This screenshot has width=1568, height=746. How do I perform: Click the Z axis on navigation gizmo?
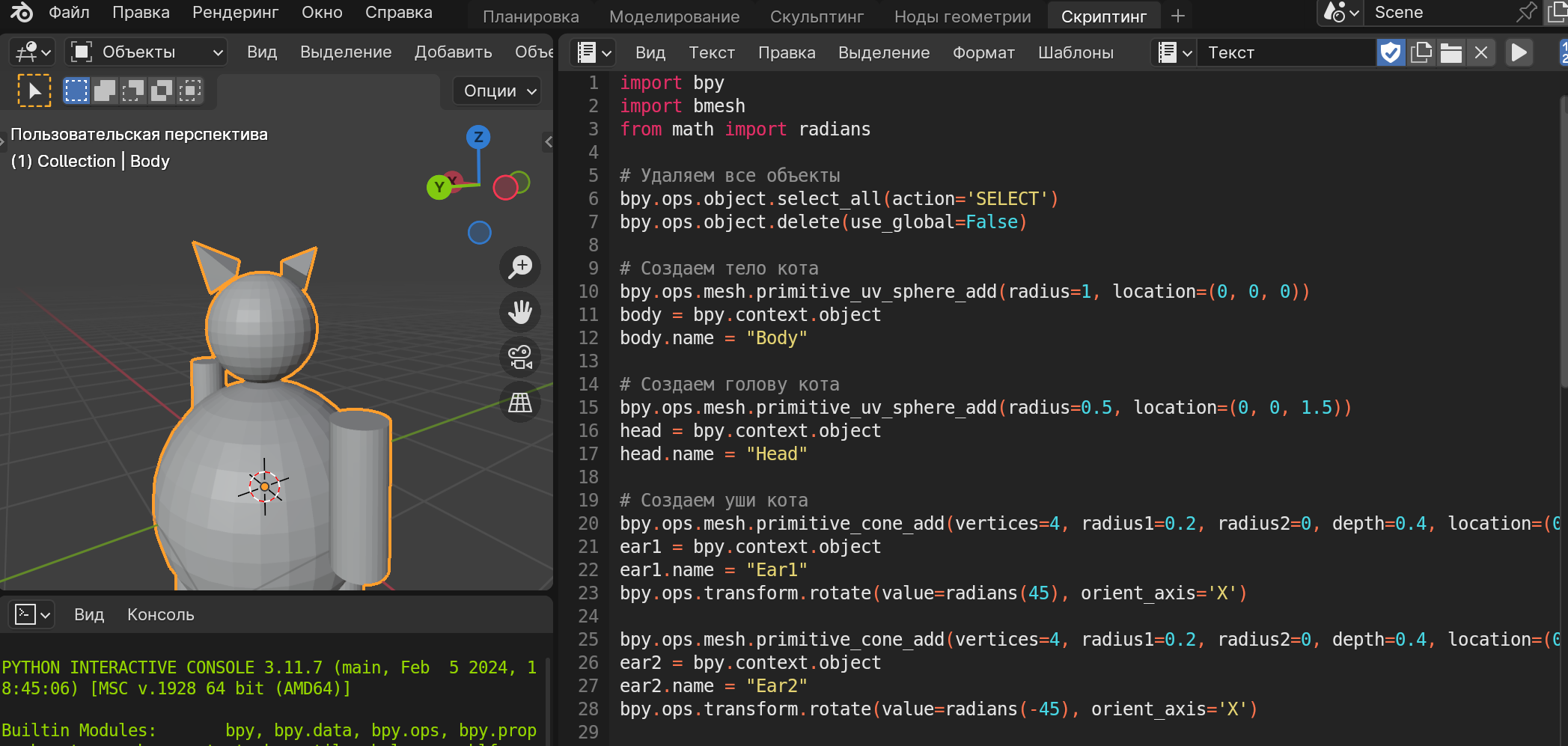click(x=478, y=137)
